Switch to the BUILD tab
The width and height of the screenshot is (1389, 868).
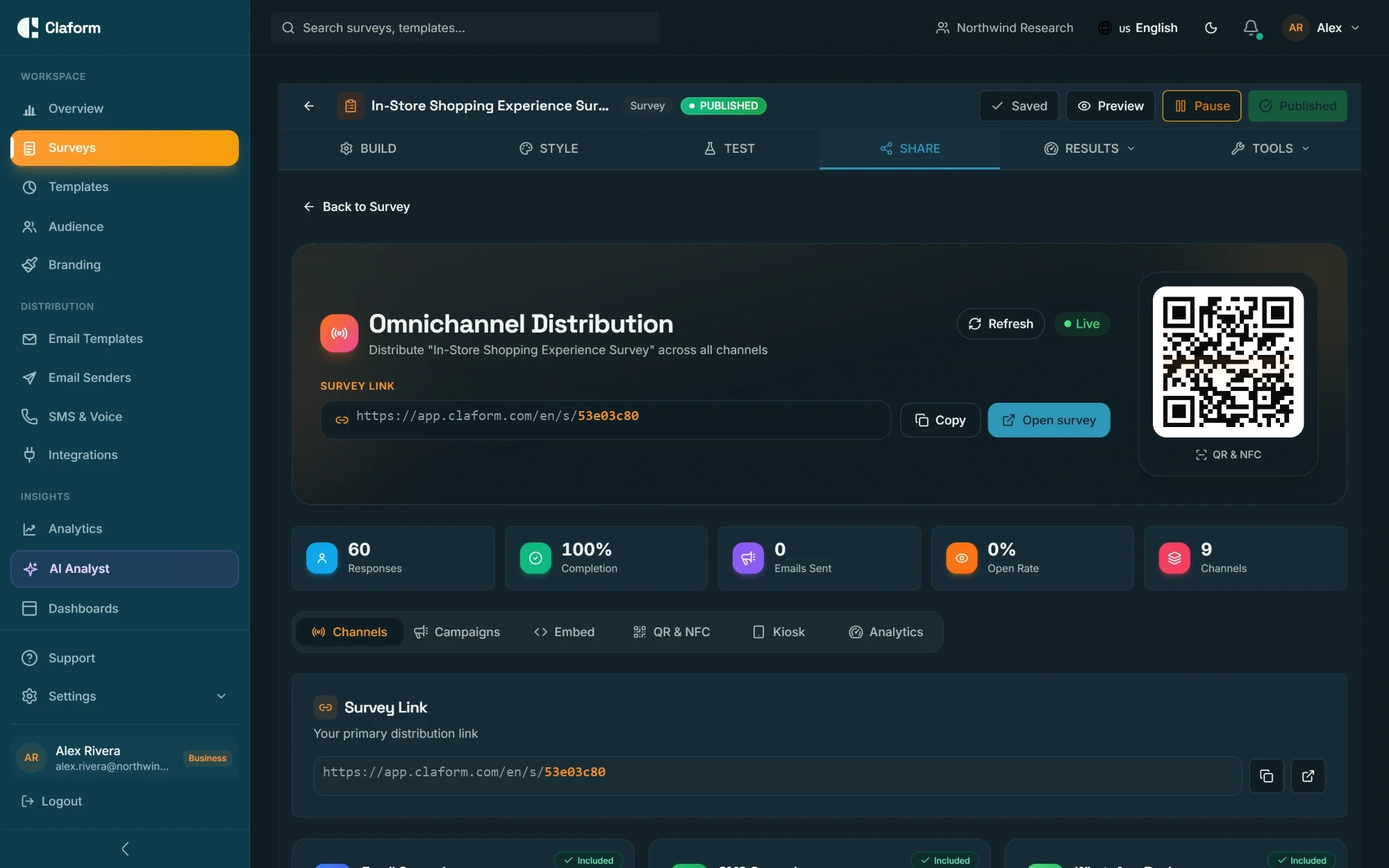pos(368,149)
